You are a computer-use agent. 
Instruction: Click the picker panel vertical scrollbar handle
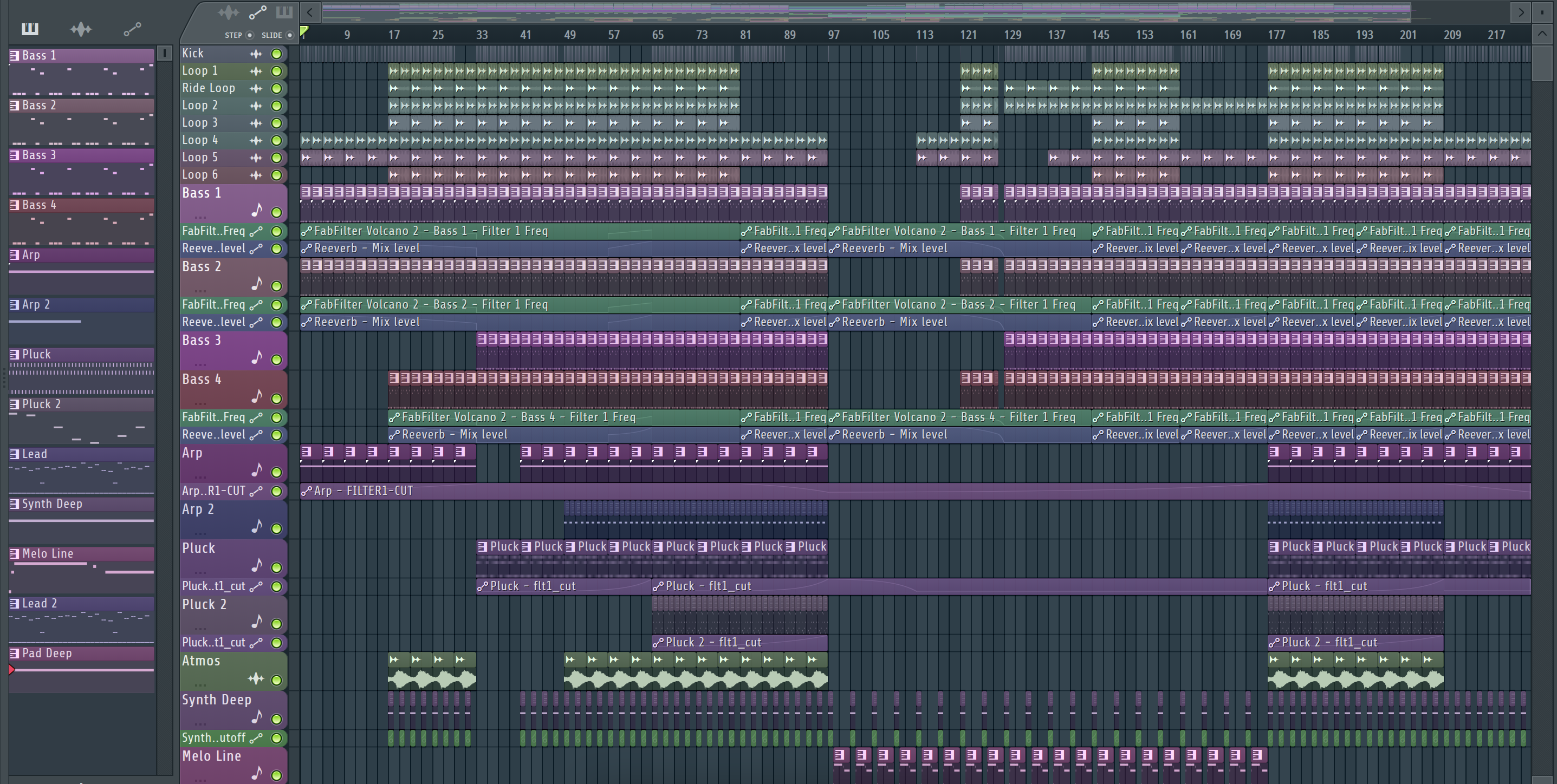tap(164, 53)
